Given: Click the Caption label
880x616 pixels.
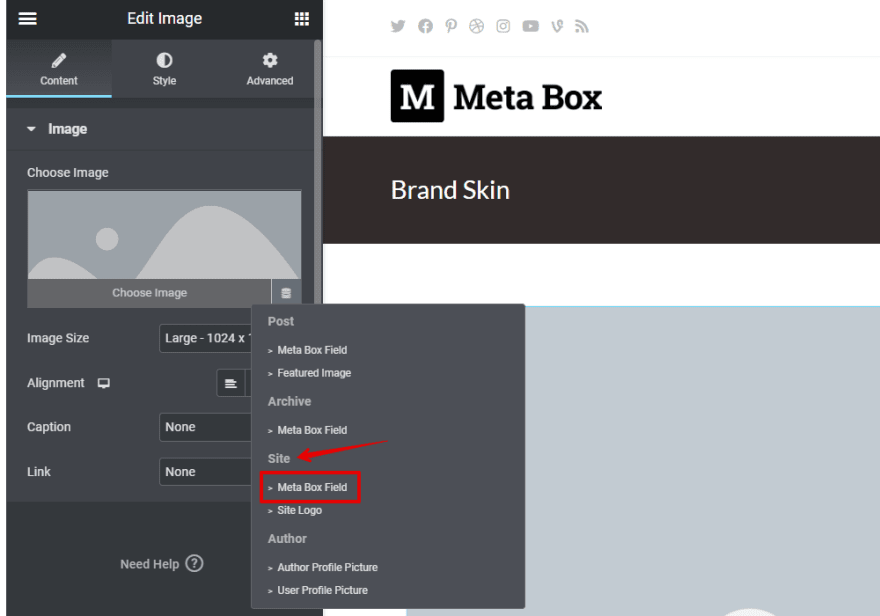Looking at the screenshot, I should click(x=49, y=427).
